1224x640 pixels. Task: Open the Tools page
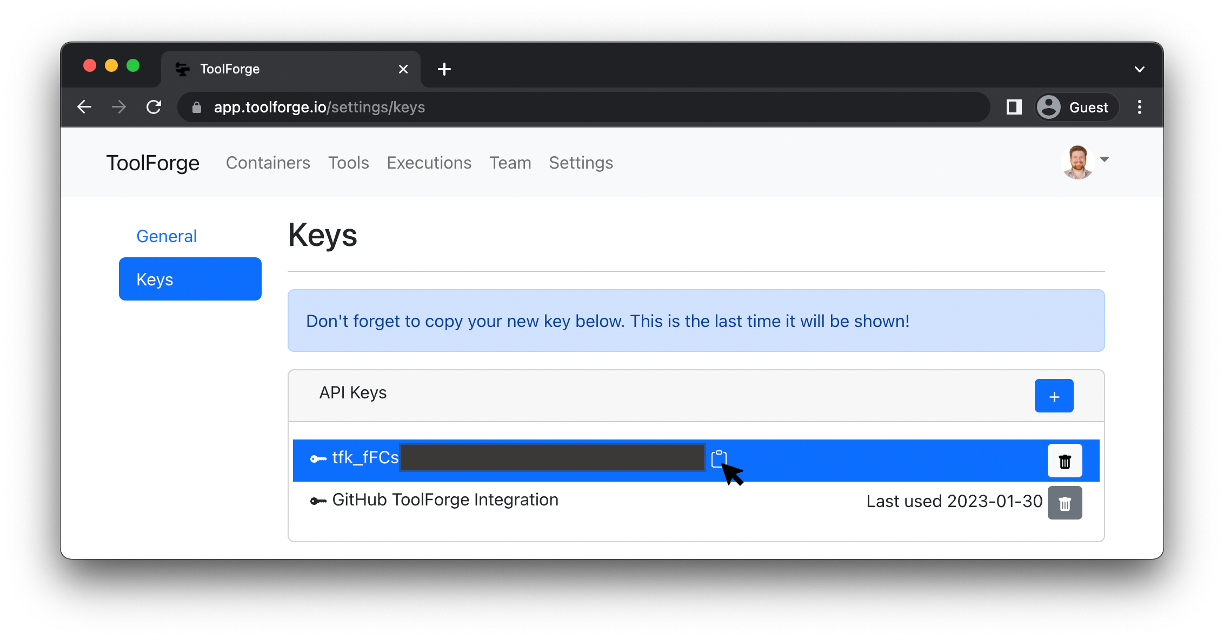click(x=349, y=163)
